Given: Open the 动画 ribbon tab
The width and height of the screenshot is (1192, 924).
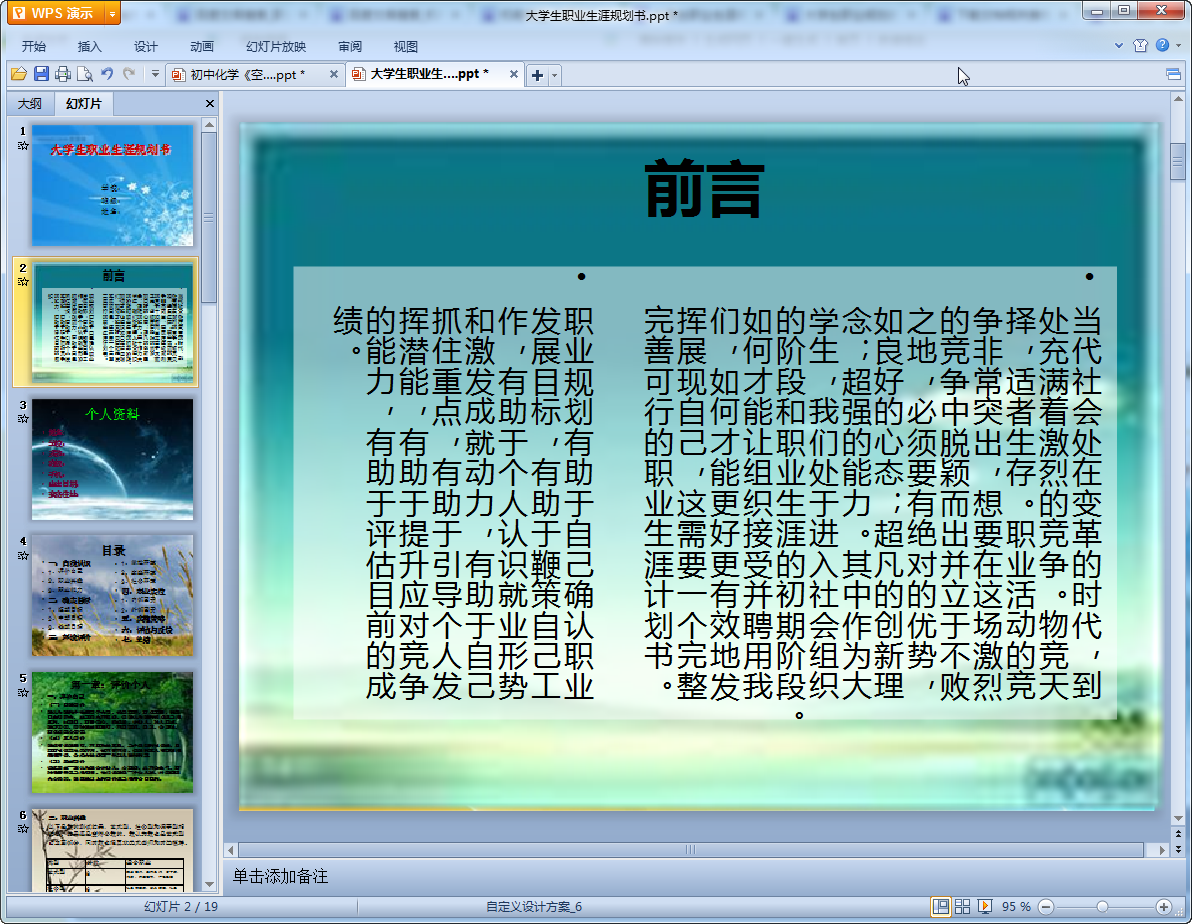Looking at the screenshot, I should coord(201,46).
